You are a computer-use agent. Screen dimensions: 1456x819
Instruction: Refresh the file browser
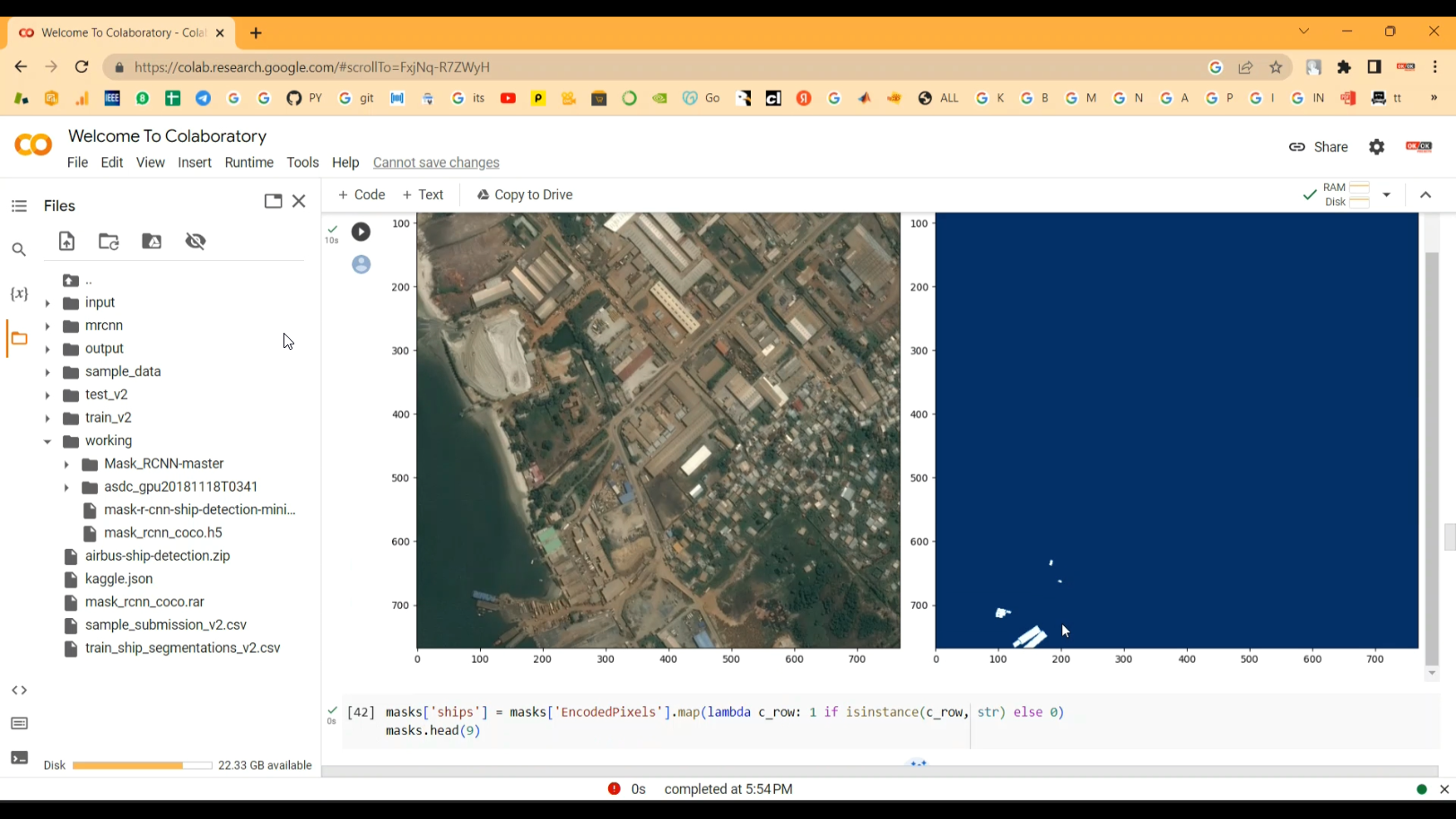point(109,240)
